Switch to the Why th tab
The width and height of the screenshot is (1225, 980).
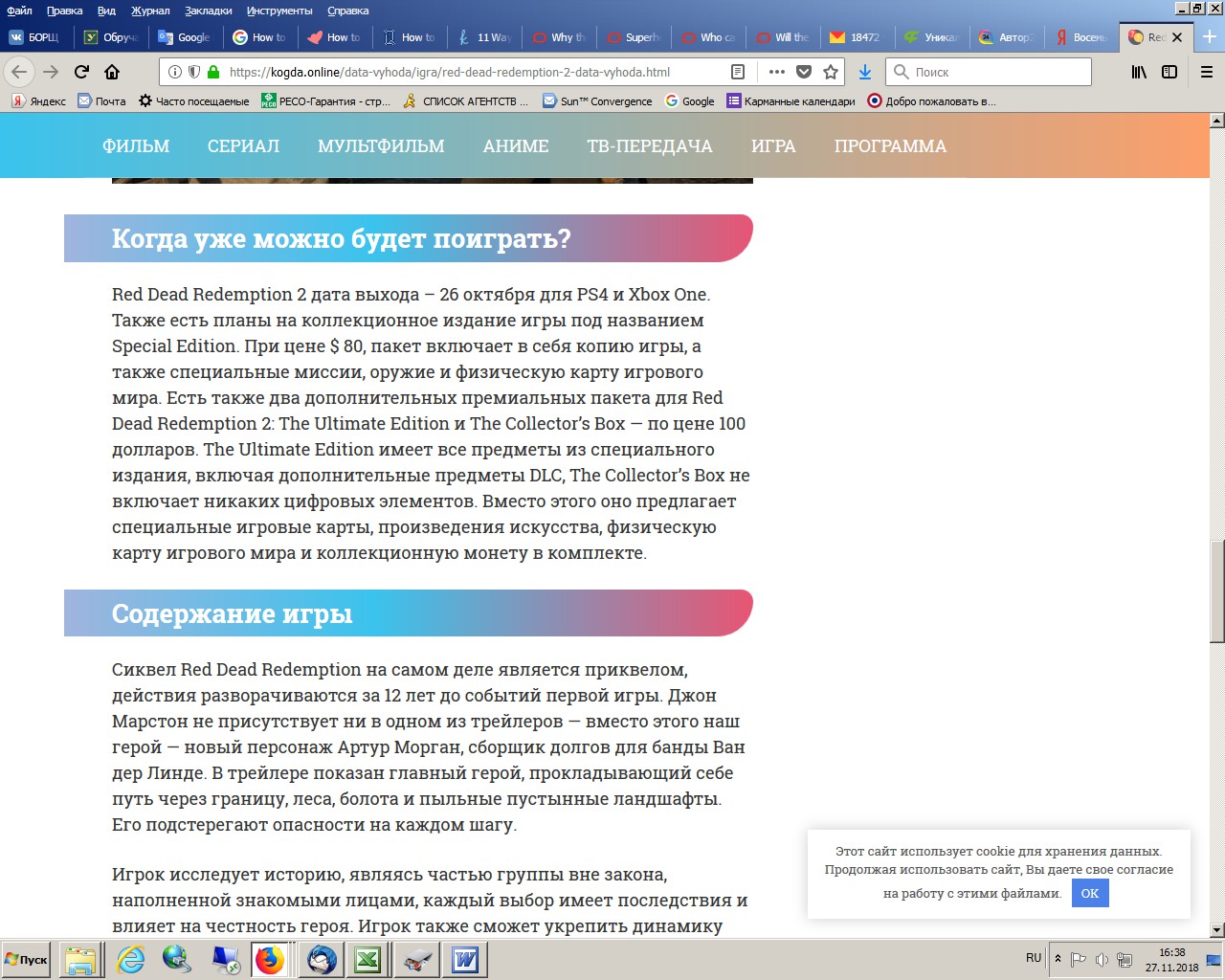(560, 37)
